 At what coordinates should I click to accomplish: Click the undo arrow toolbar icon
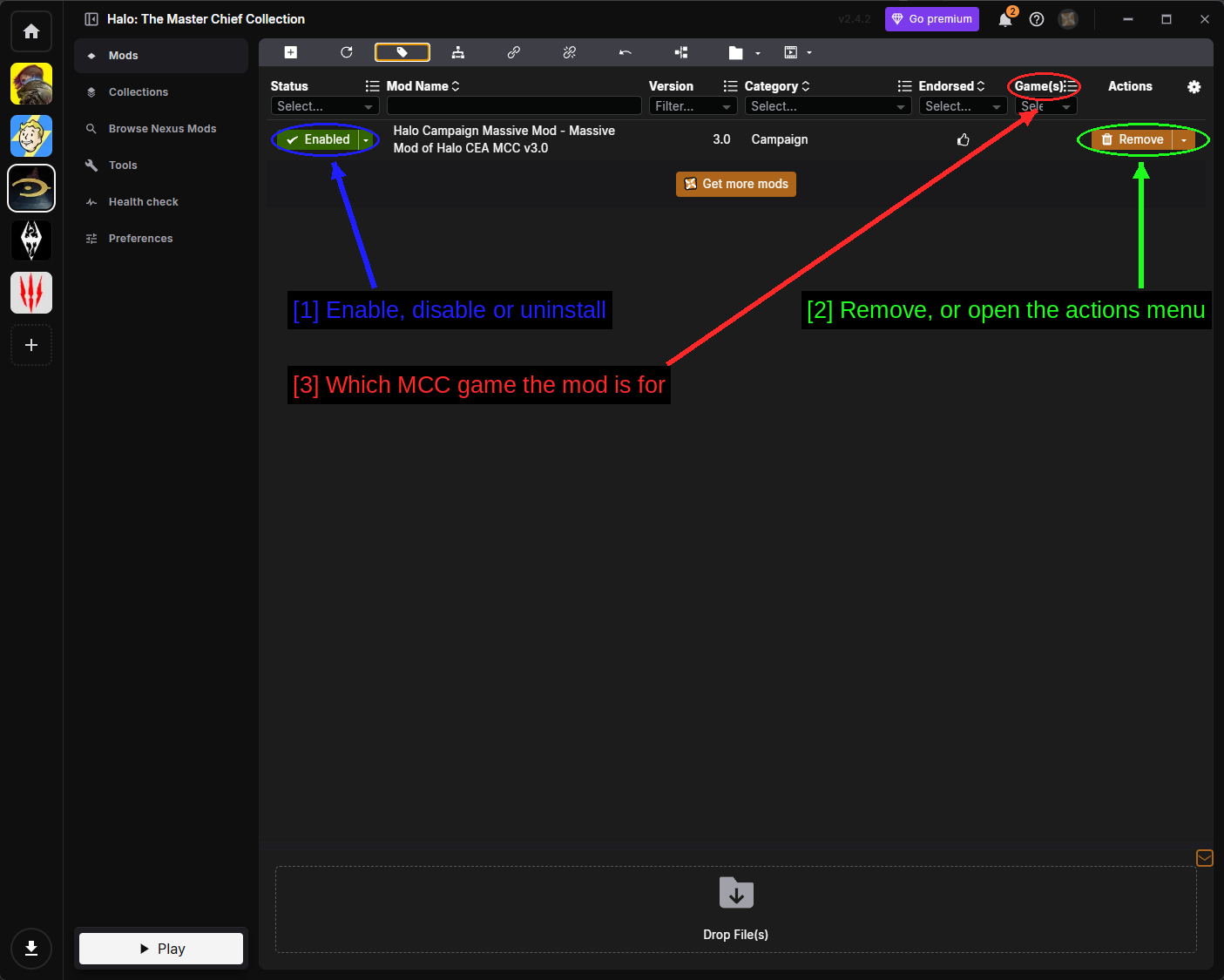(626, 52)
